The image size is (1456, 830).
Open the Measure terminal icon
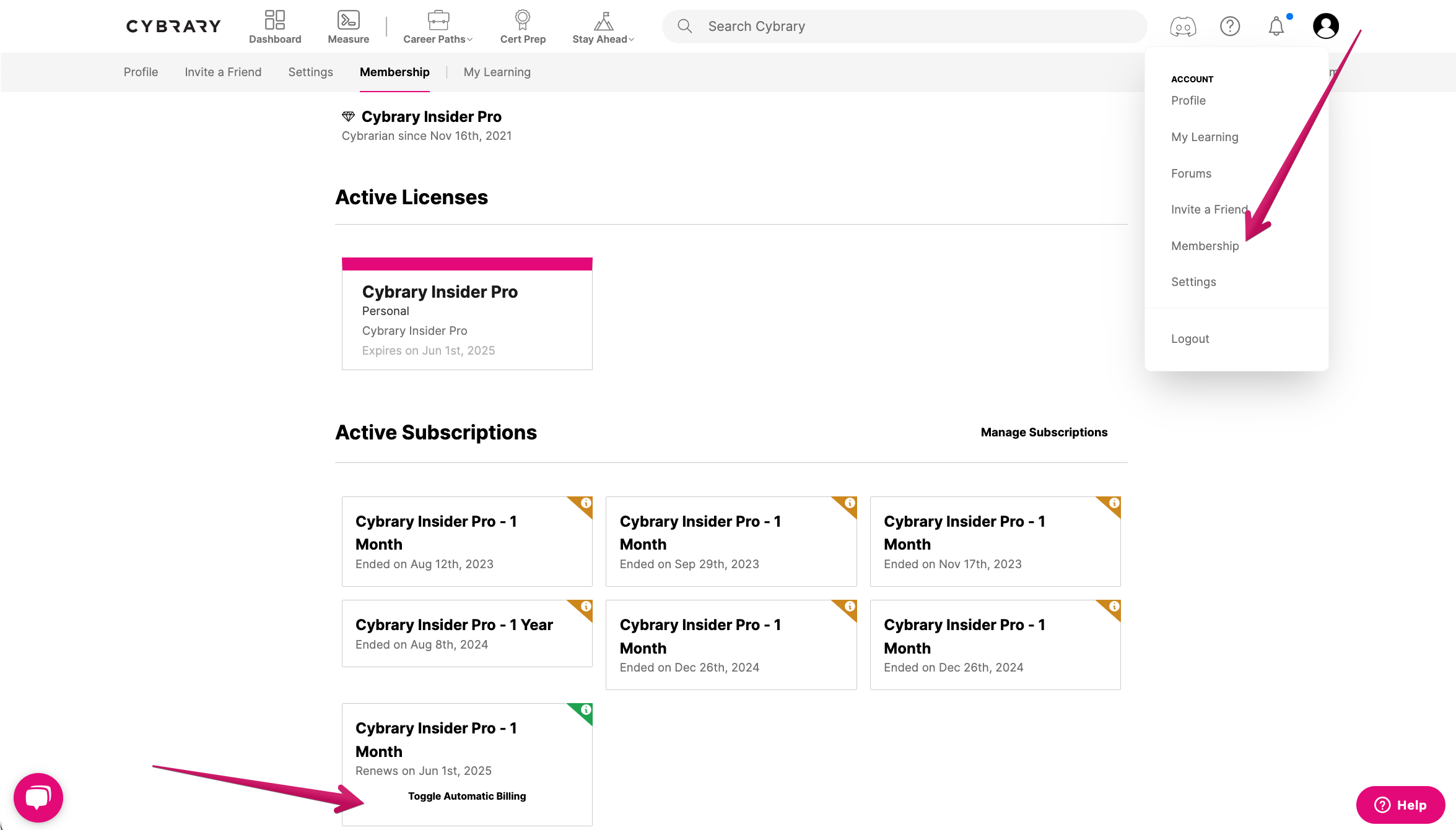click(x=348, y=20)
